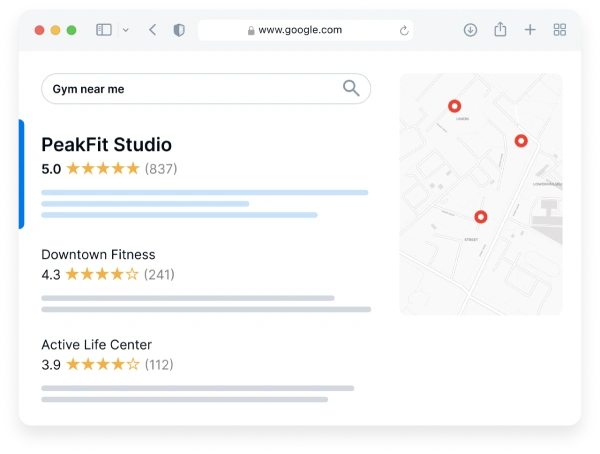Select the Active Life Center listing

[96, 345]
